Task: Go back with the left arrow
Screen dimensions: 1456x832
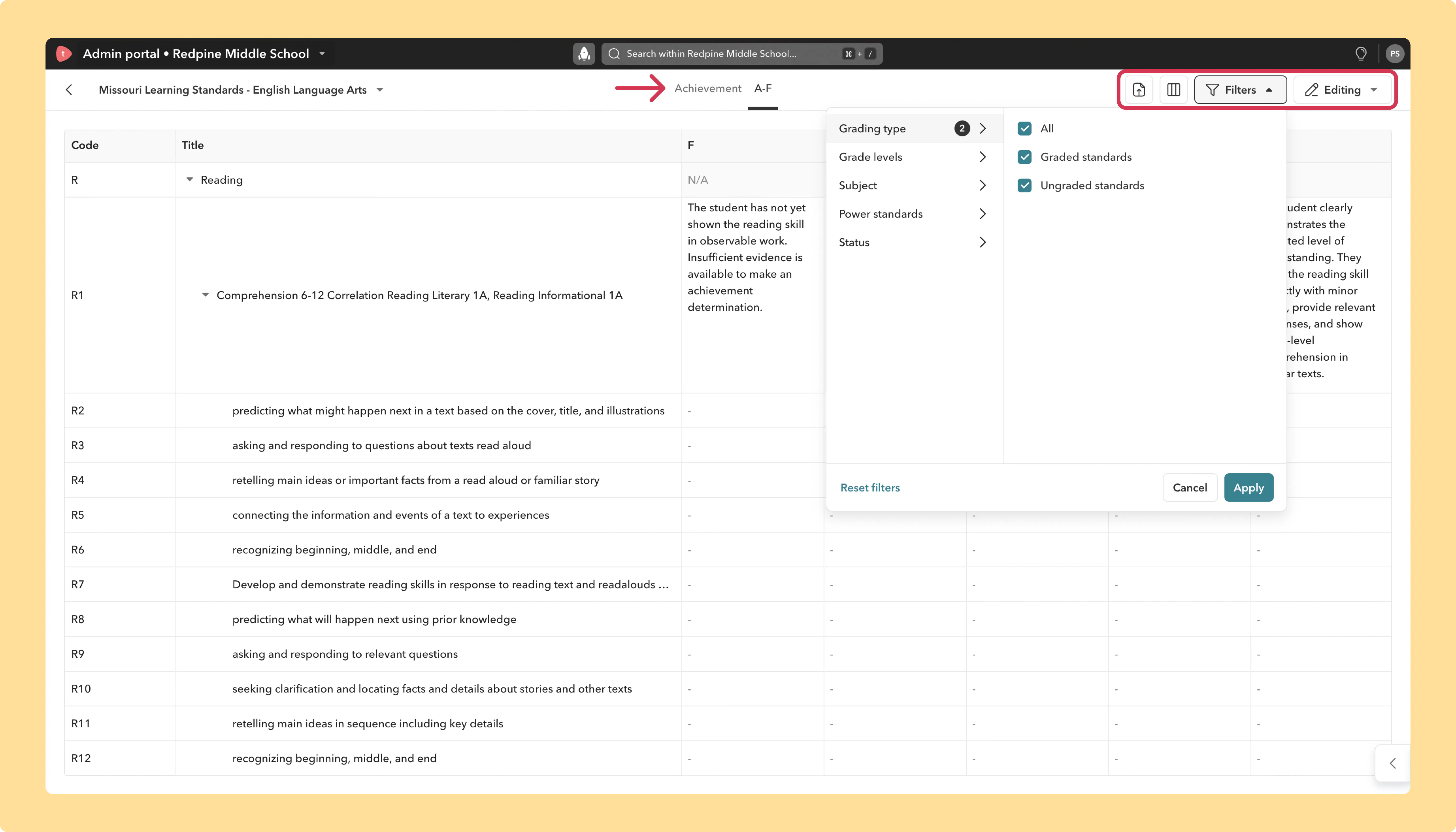Action: pos(69,90)
